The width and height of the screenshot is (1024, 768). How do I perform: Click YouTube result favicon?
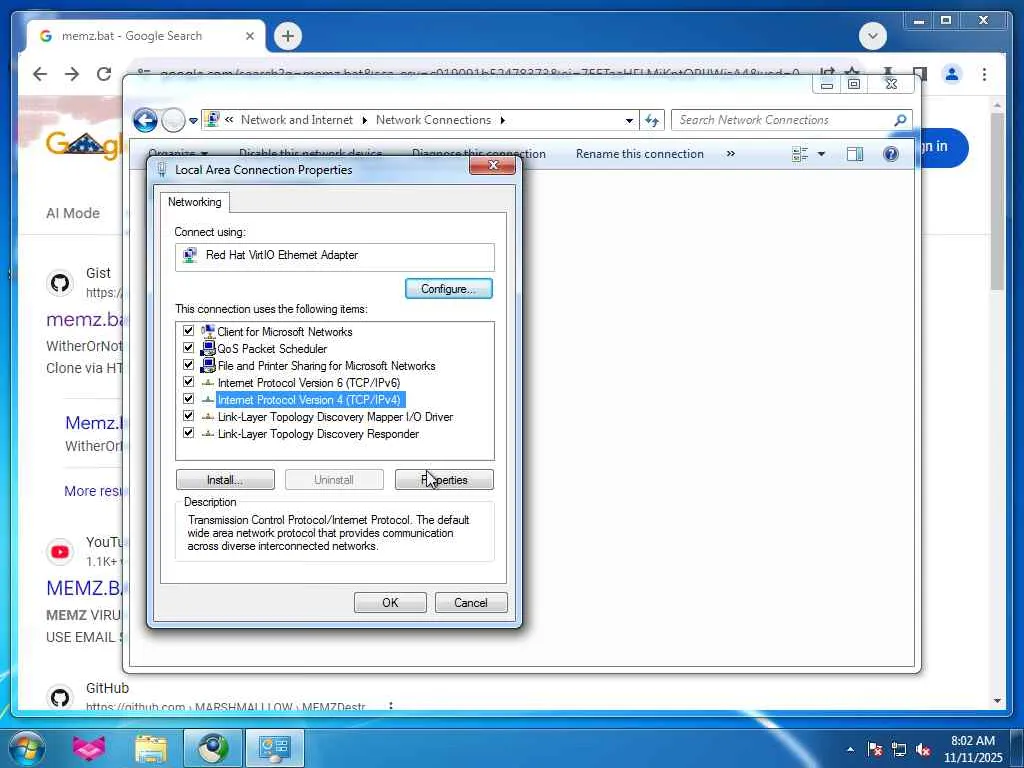(x=60, y=552)
